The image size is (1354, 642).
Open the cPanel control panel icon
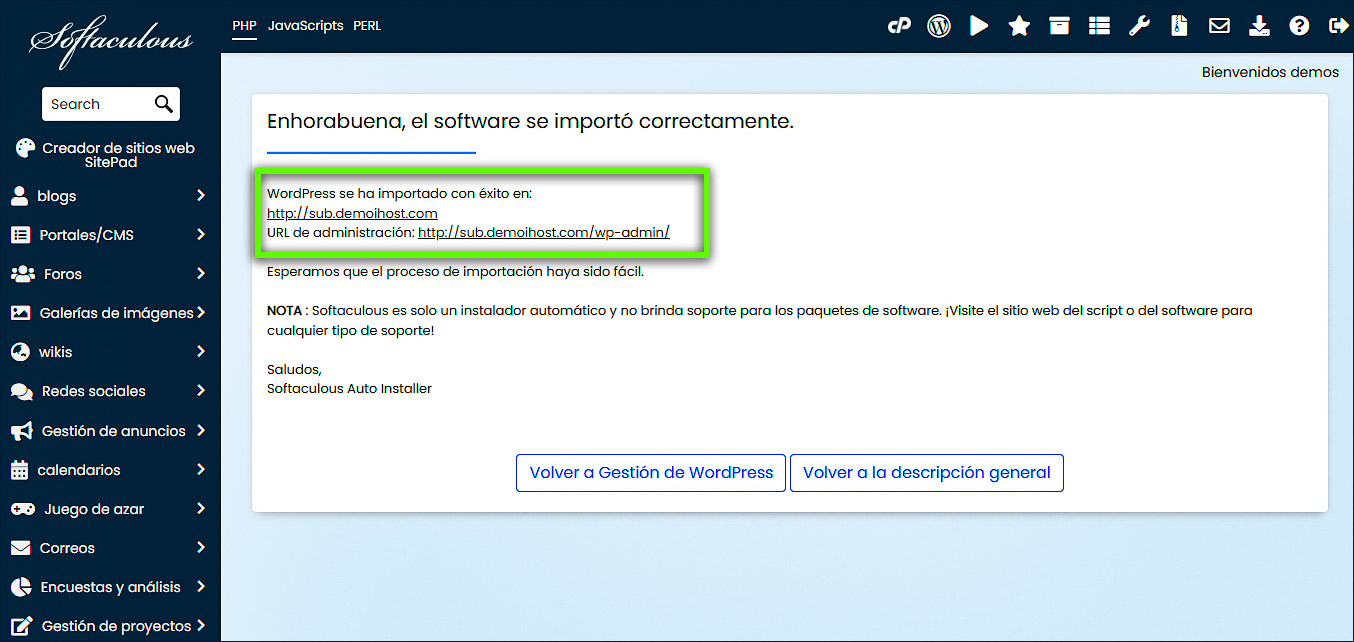click(899, 26)
